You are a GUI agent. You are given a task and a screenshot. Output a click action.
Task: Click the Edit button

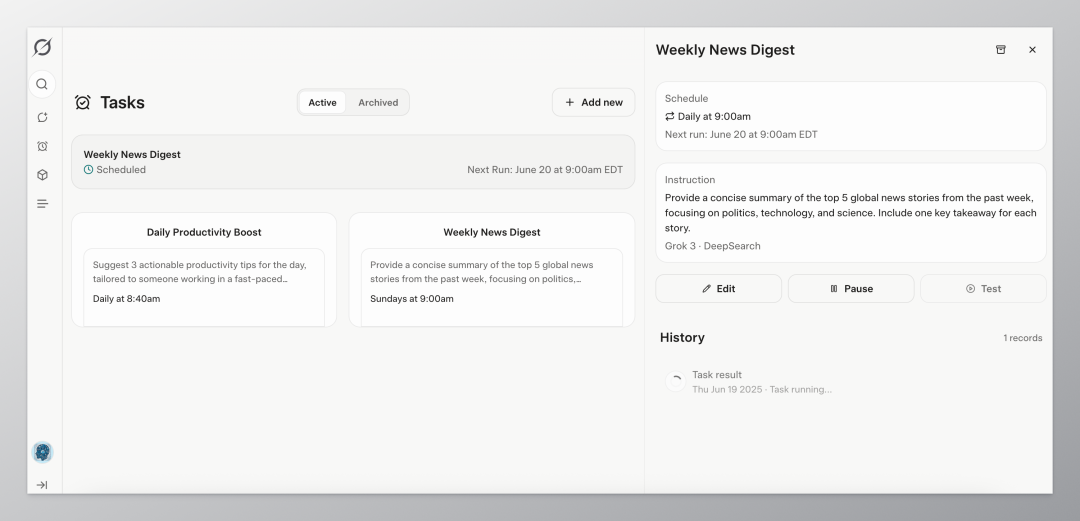pyautogui.click(x=718, y=289)
